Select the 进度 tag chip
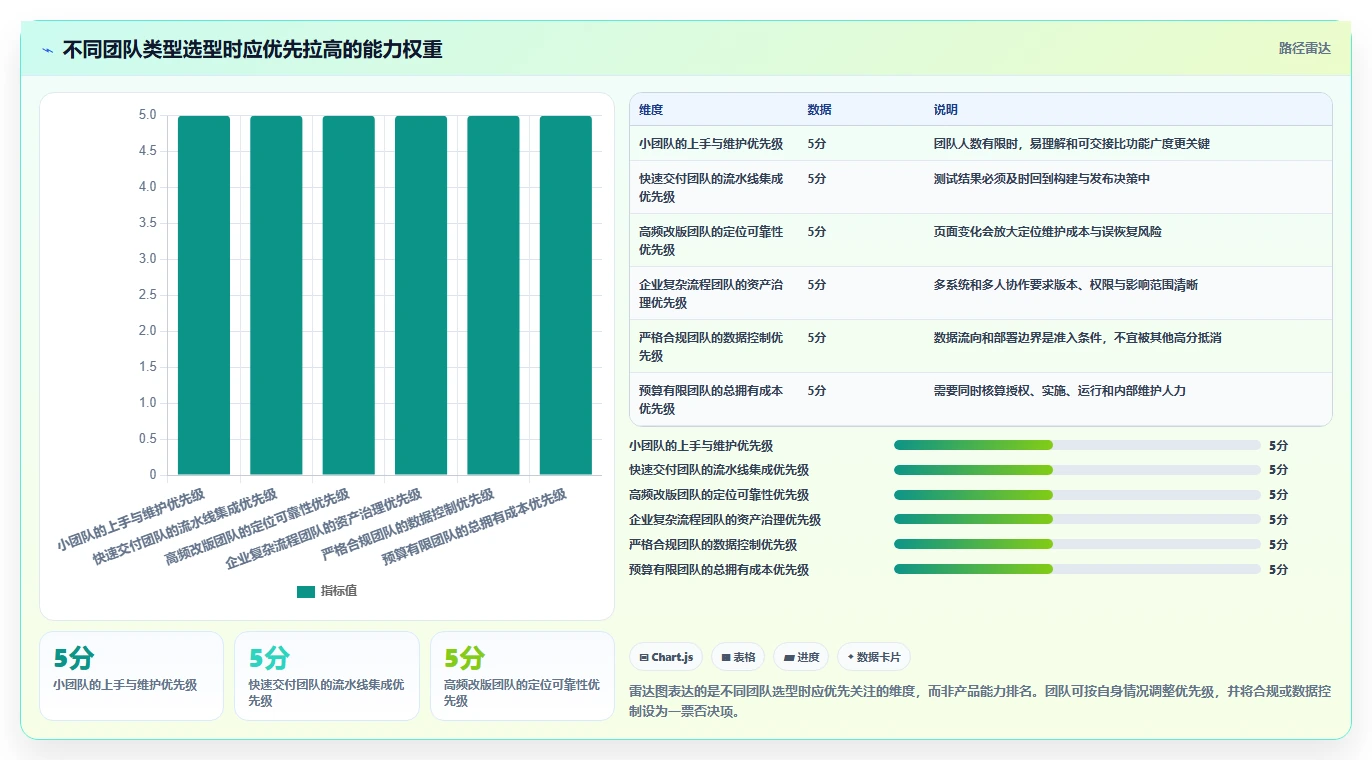This screenshot has height=760, width=1372. tap(801, 657)
